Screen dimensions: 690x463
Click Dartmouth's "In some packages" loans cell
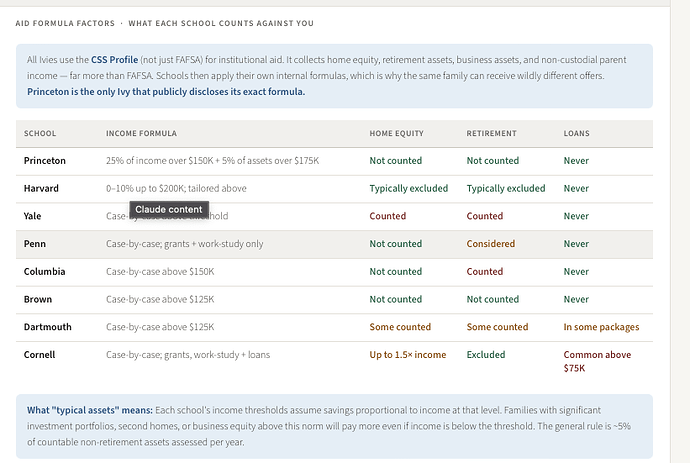click(x=601, y=327)
